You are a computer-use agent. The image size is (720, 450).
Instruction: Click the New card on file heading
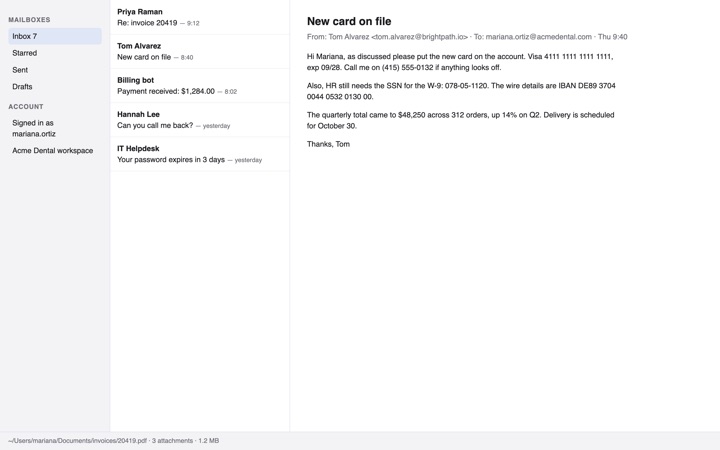349,22
